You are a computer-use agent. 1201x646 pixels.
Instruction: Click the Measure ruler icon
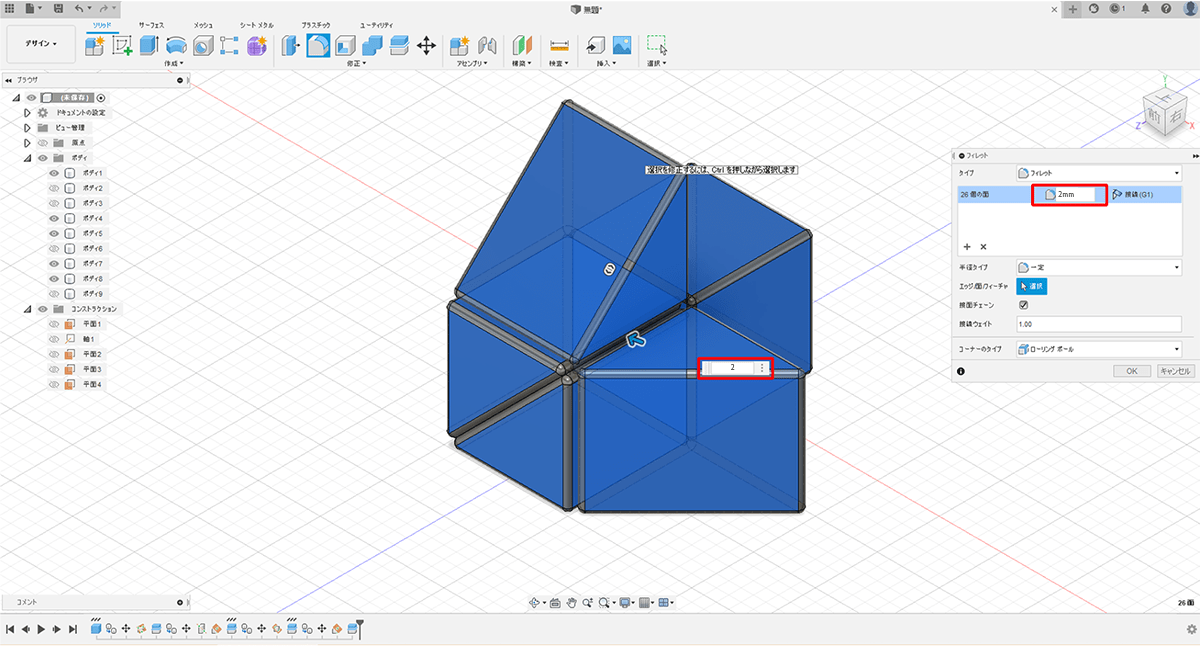(559, 45)
